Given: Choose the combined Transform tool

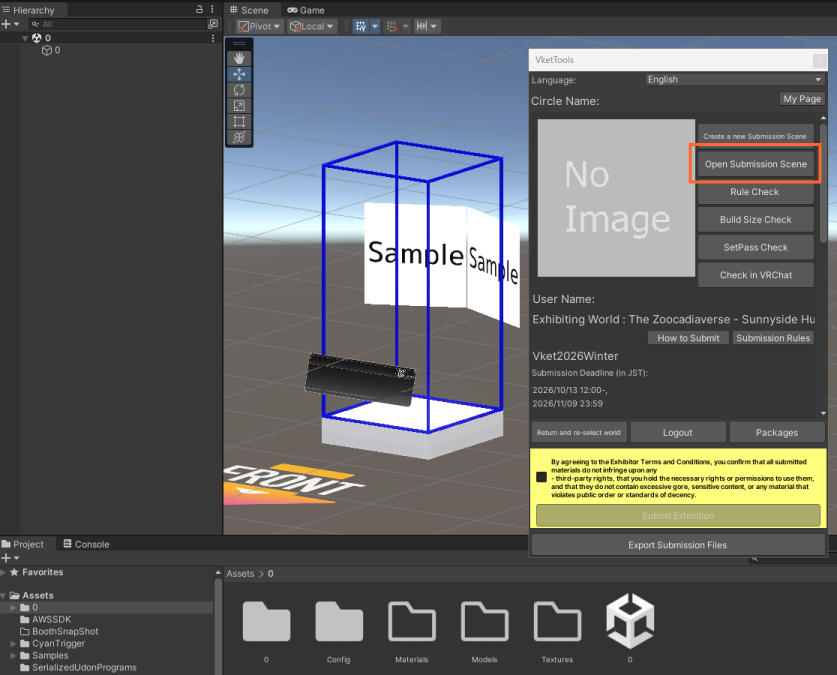Looking at the screenshot, I should (x=239, y=137).
